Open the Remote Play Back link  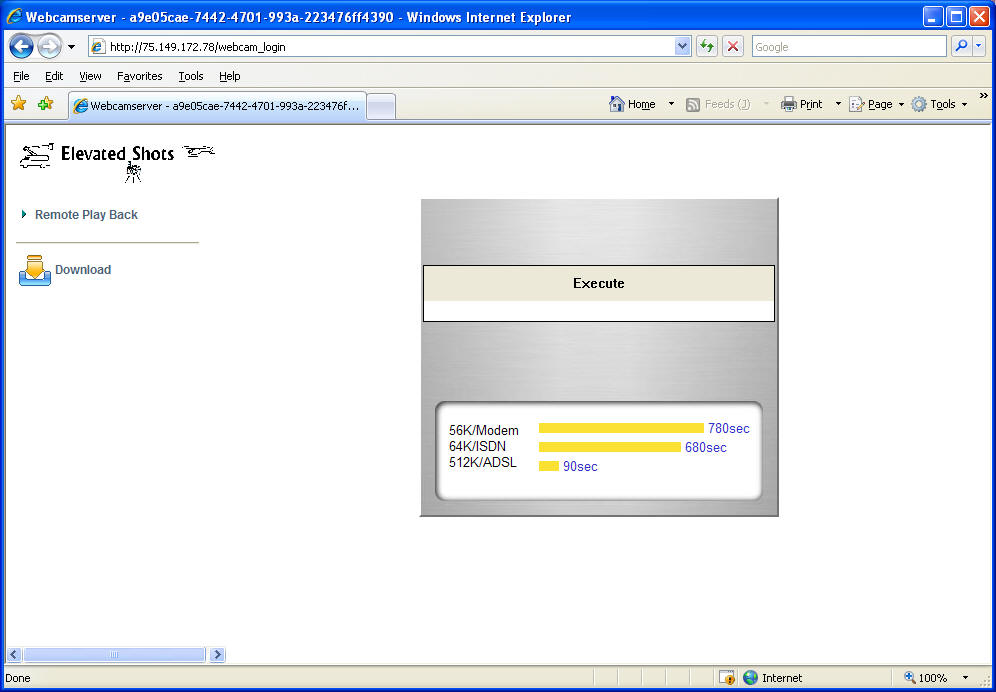click(x=86, y=215)
